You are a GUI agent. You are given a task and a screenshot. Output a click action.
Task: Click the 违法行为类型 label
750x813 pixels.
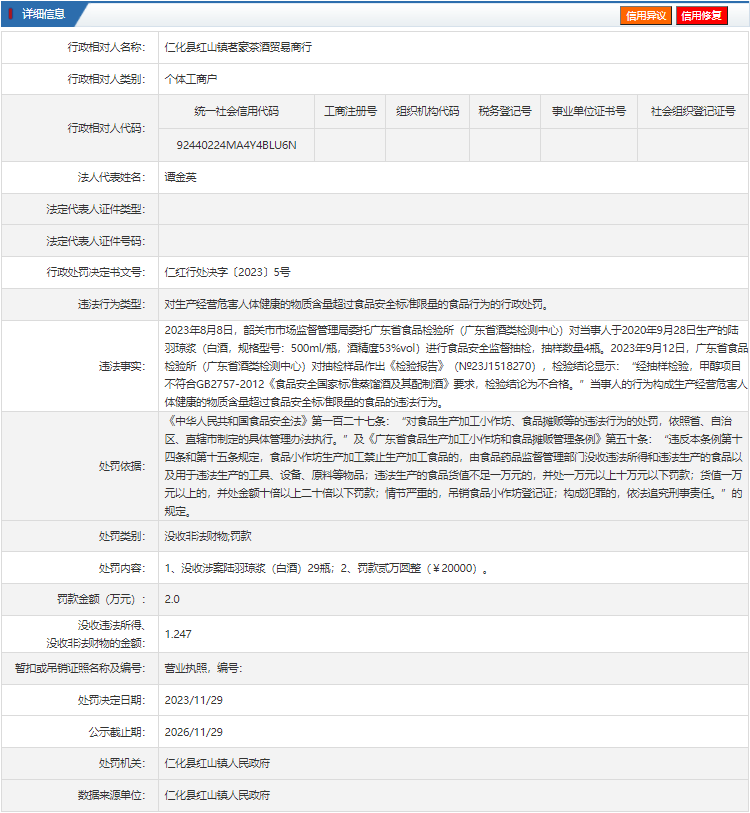112,304
